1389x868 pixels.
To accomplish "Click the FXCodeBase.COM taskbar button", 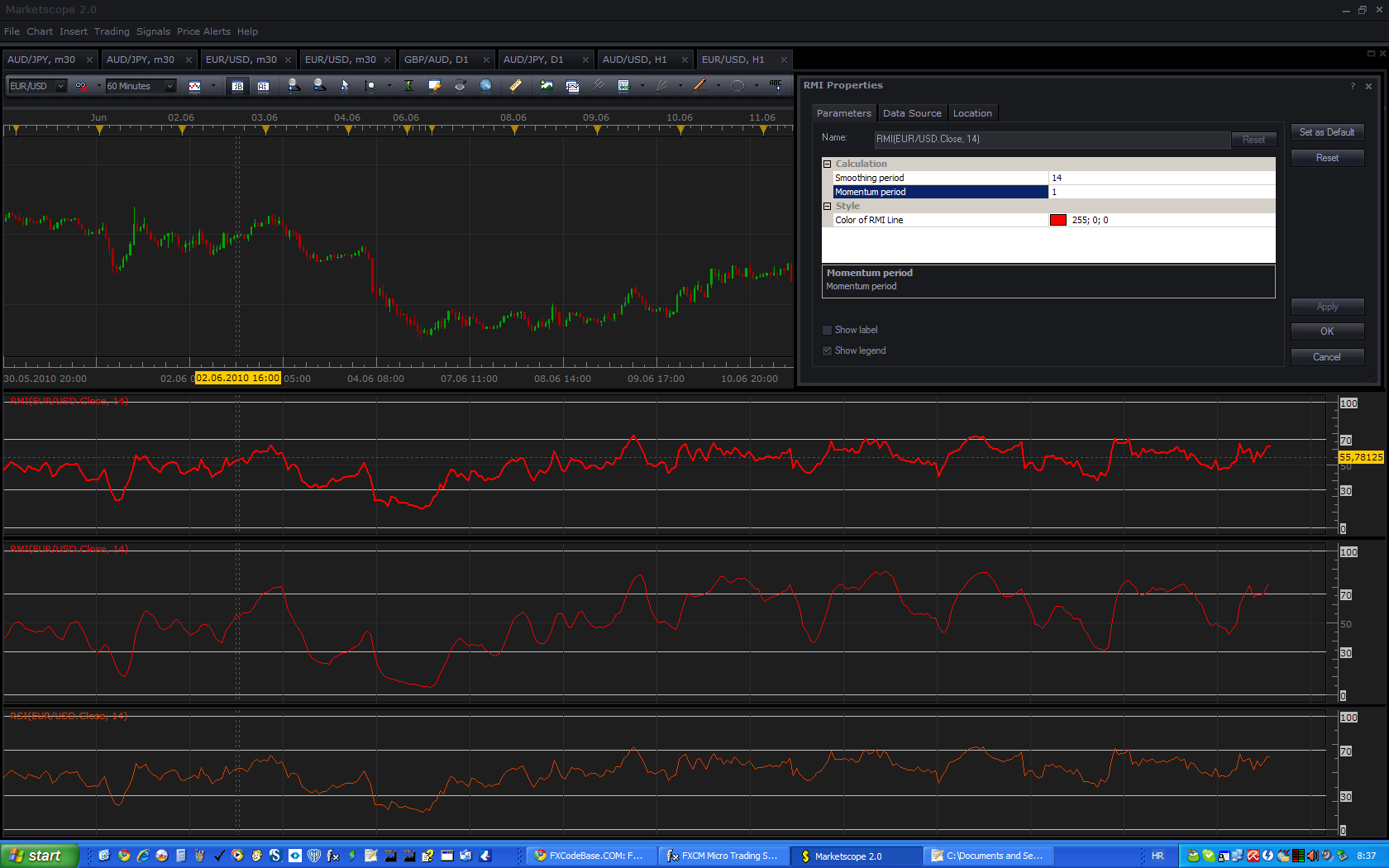I will click(x=591, y=856).
